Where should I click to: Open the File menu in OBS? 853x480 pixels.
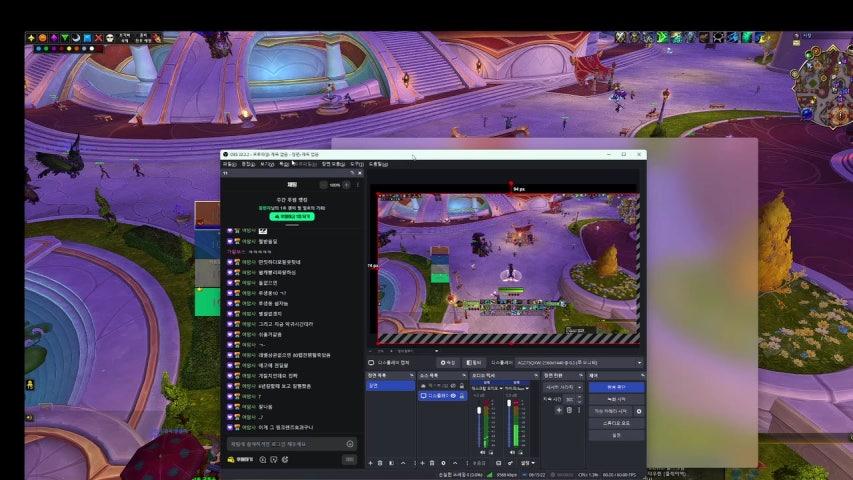tap(230, 164)
